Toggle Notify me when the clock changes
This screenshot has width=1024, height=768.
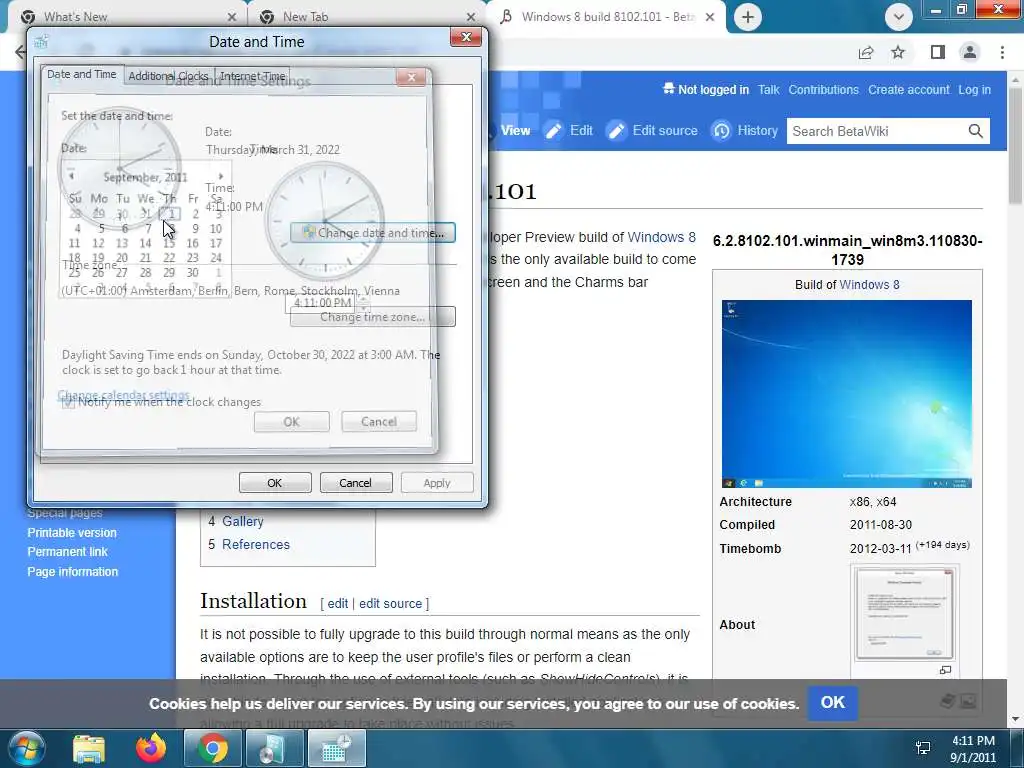point(68,402)
